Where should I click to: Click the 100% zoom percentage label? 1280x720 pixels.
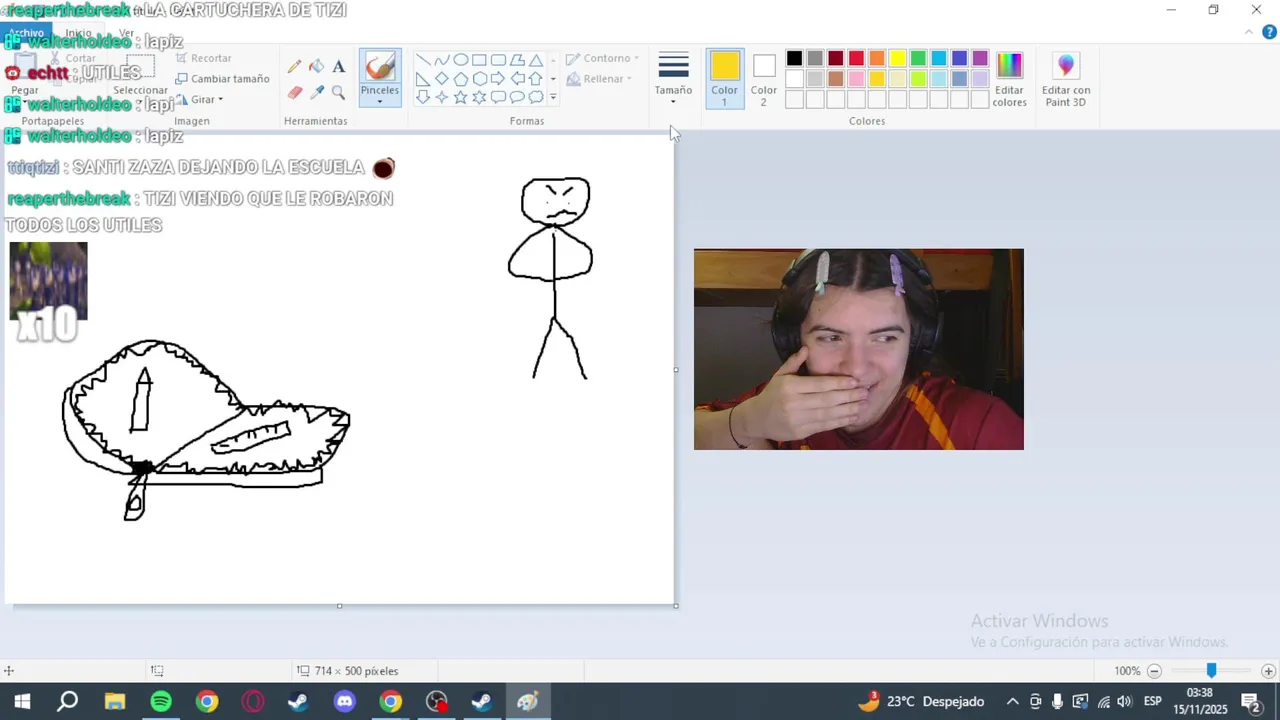pos(1127,671)
